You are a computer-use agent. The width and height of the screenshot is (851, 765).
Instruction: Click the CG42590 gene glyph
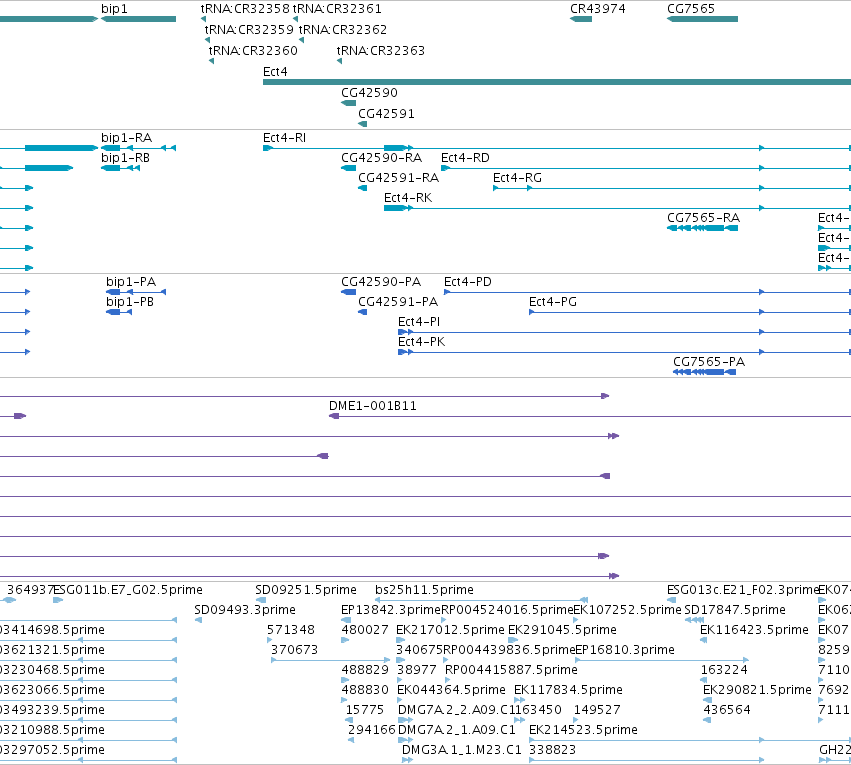pyautogui.click(x=348, y=103)
